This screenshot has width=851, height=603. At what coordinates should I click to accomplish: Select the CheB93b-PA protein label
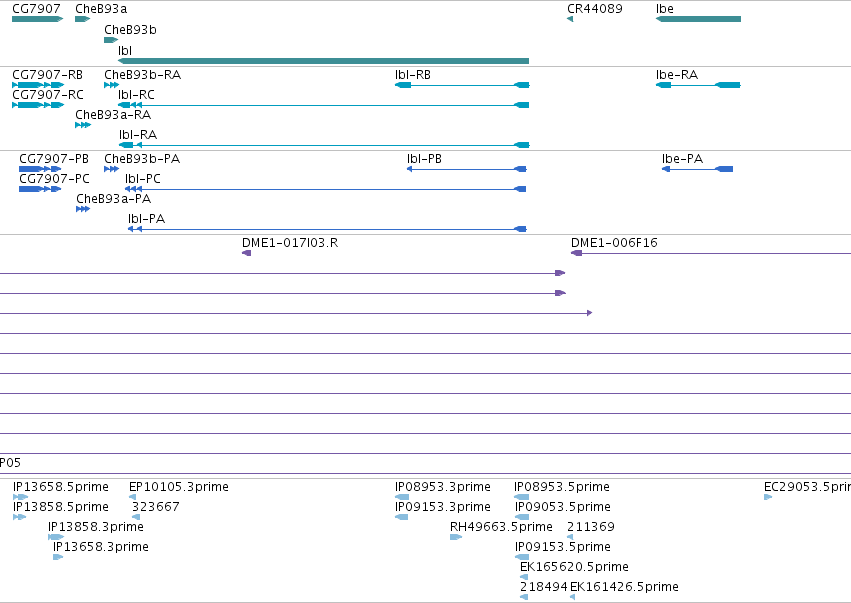142,159
